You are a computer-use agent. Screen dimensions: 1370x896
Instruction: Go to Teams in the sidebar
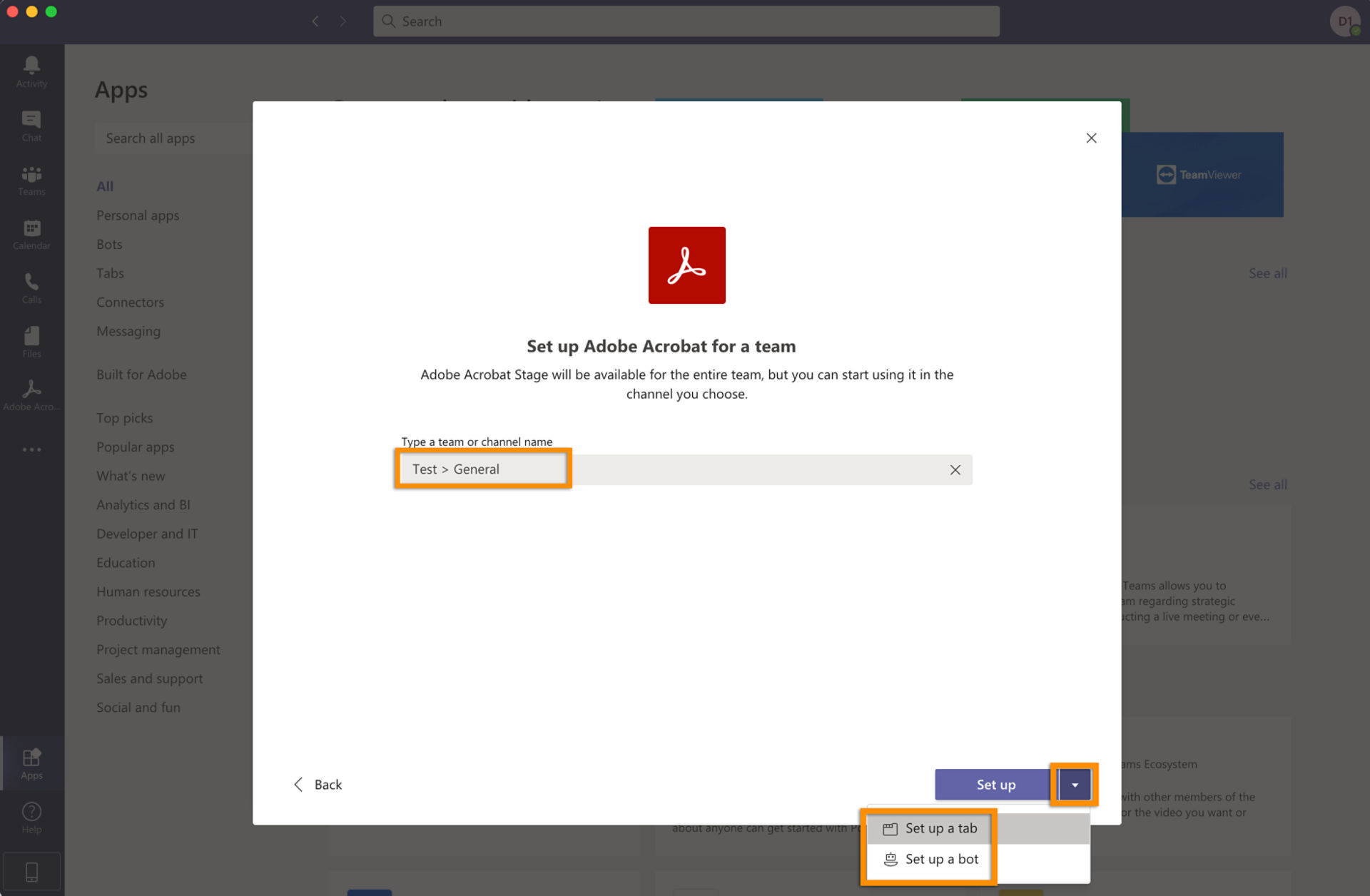click(31, 180)
